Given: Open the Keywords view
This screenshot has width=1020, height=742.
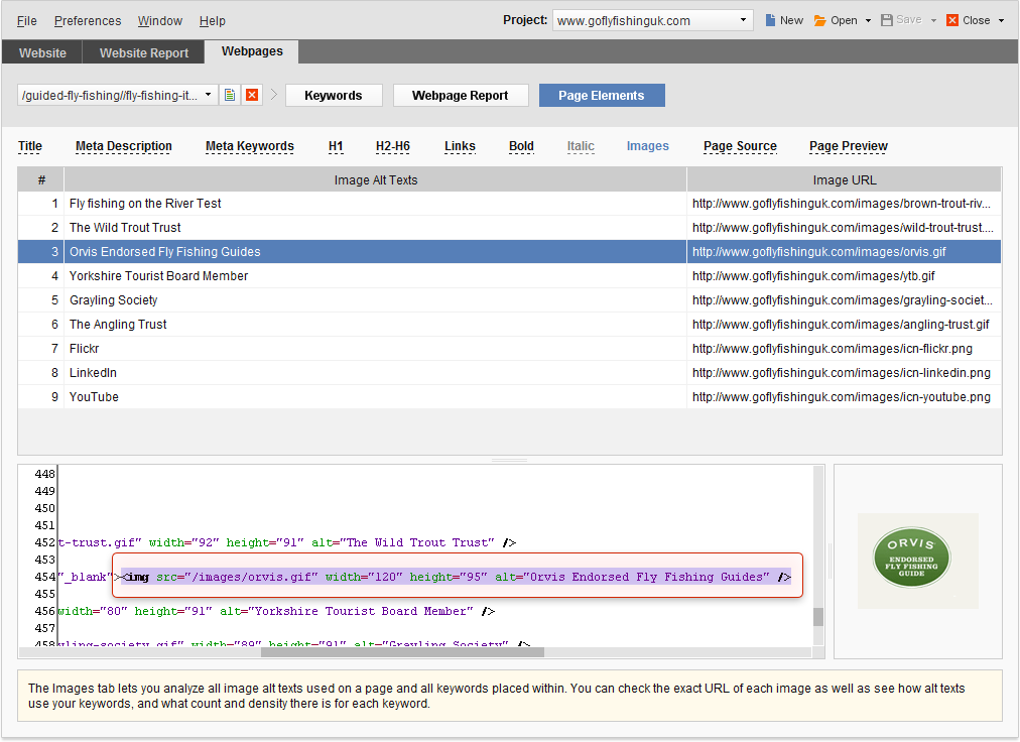Looking at the screenshot, I should (334, 95).
